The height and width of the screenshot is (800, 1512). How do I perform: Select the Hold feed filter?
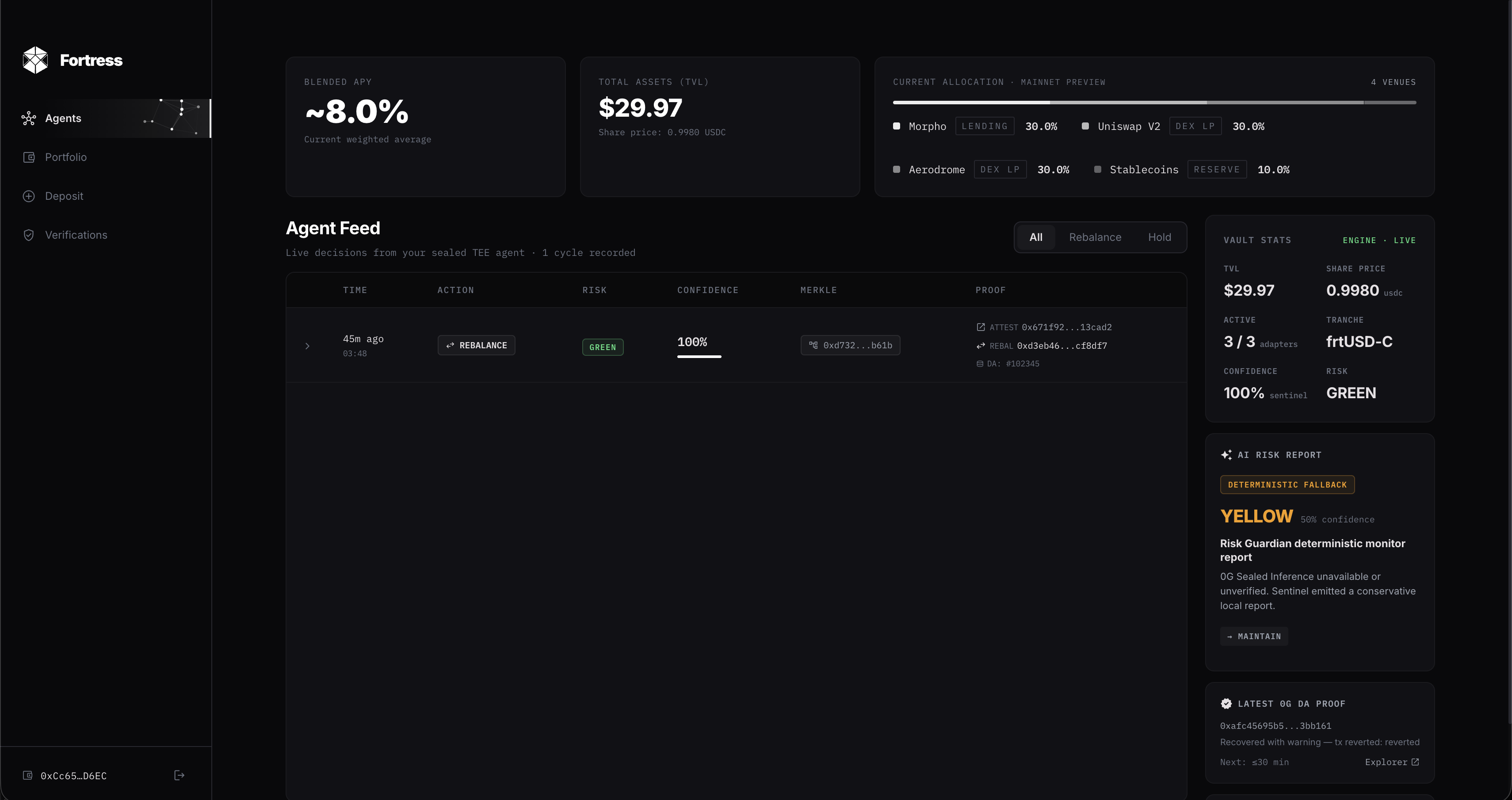pos(1159,237)
